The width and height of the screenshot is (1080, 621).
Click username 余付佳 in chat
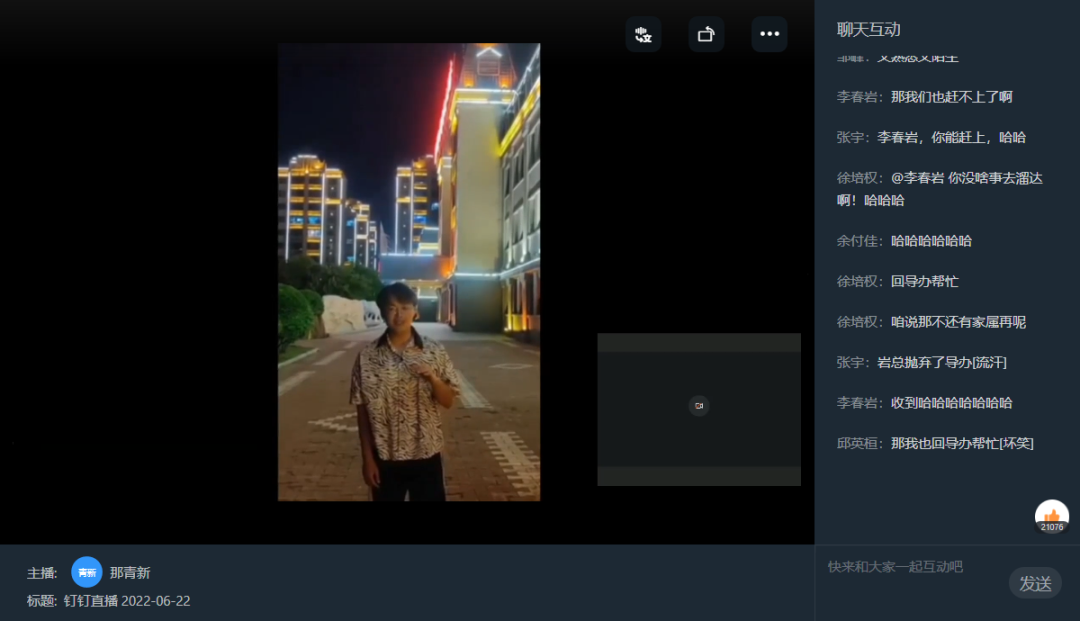point(858,240)
